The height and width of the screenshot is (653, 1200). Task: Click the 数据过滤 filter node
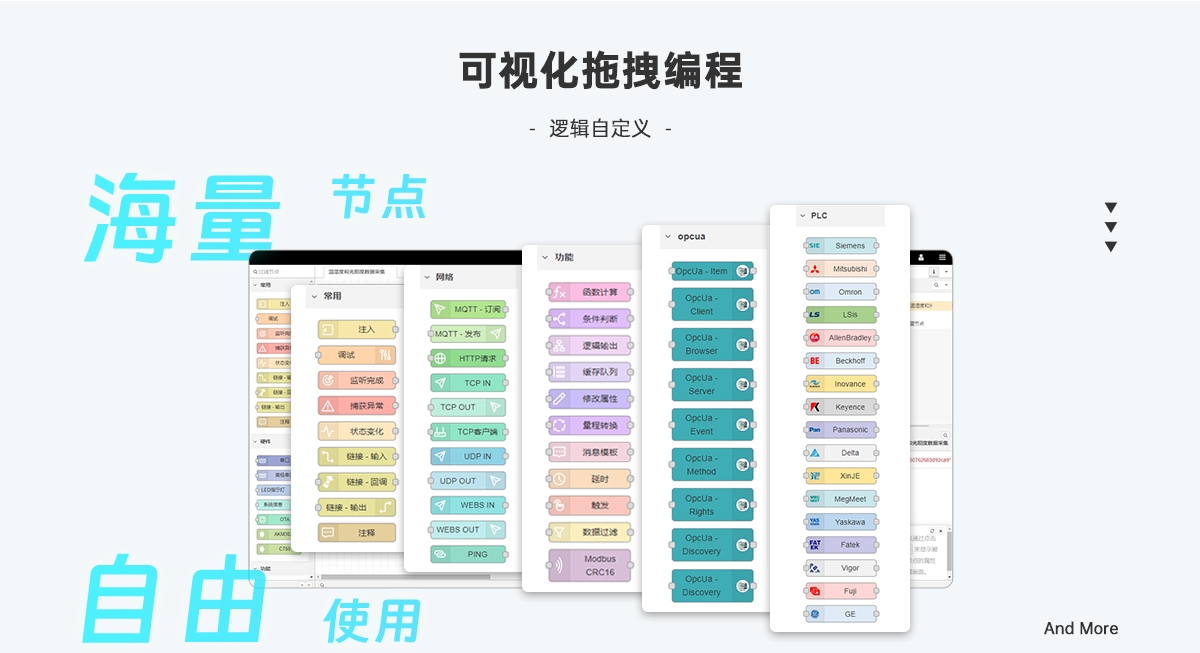point(589,533)
